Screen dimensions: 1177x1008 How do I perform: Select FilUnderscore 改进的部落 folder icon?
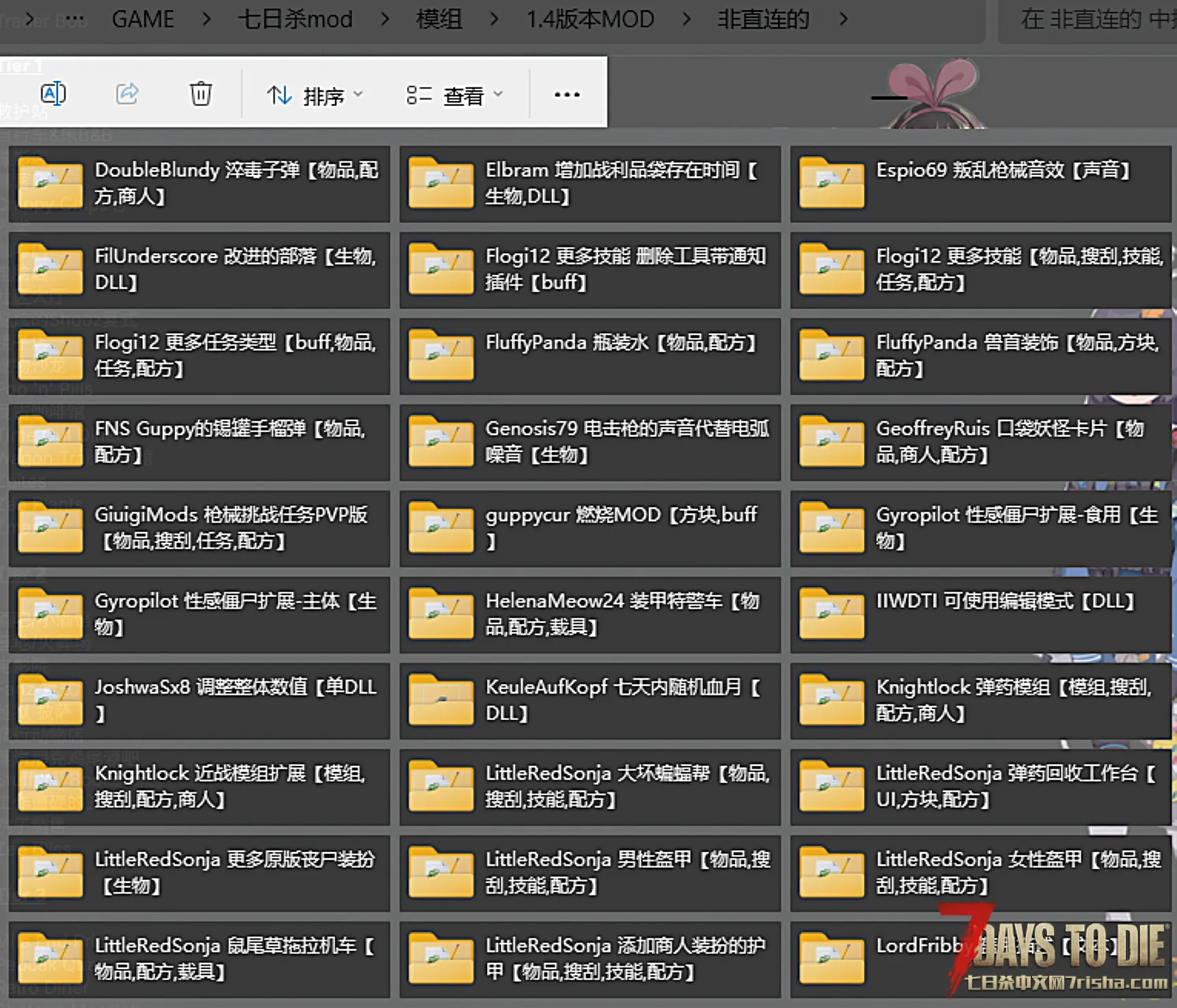point(50,269)
